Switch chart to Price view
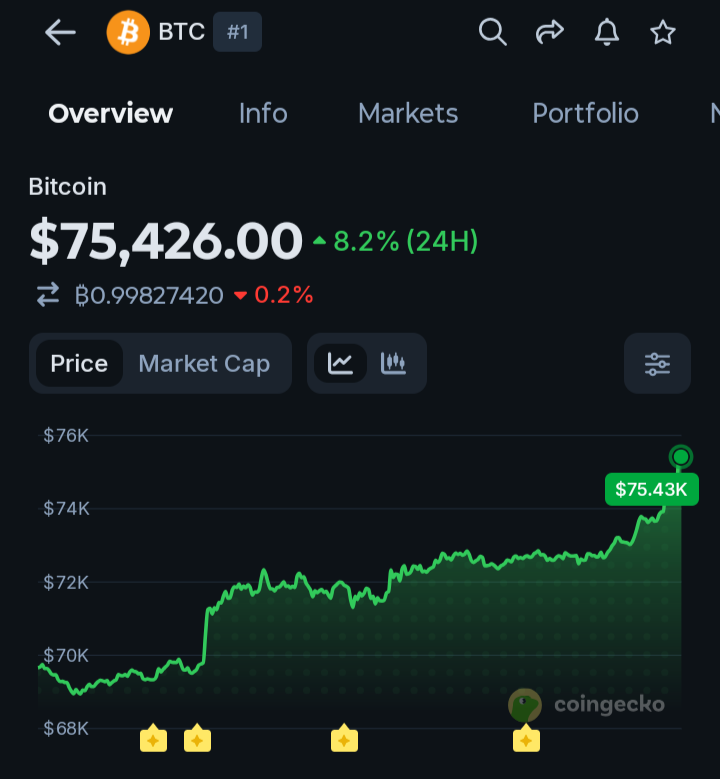 pyautogui.click(x=79, y=364)
